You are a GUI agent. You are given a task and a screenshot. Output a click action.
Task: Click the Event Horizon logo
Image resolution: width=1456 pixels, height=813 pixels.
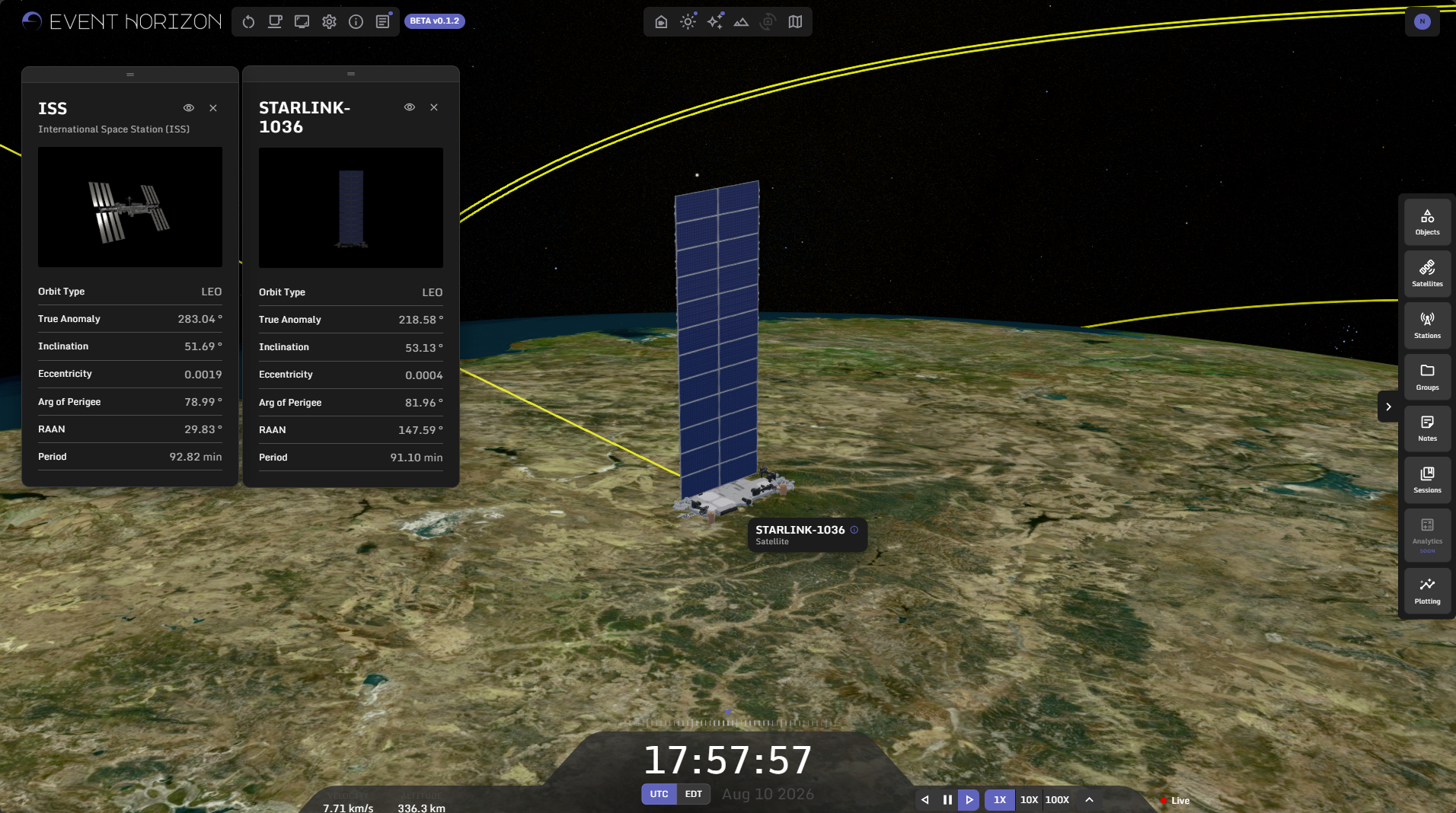click(x=122, y=21)
